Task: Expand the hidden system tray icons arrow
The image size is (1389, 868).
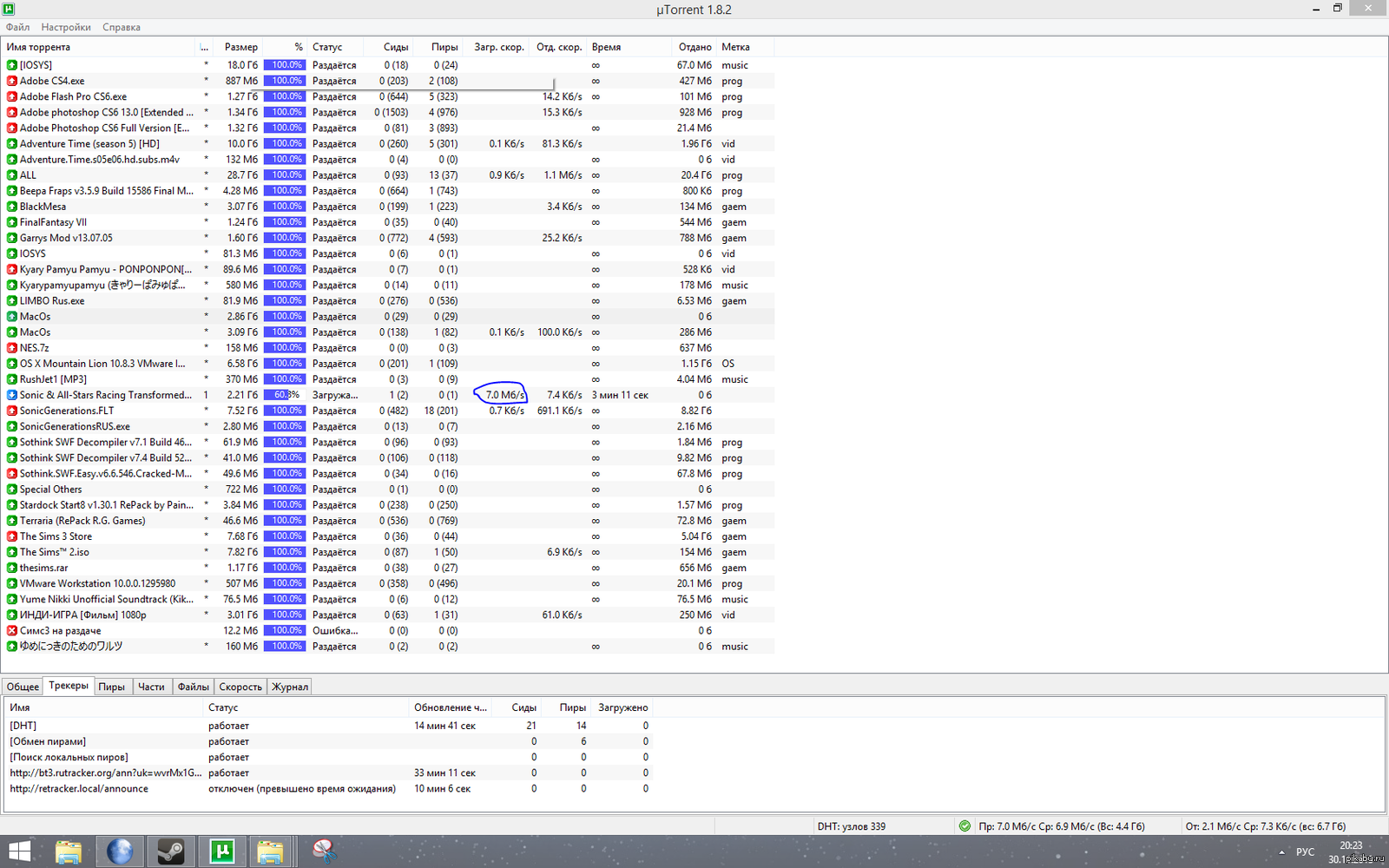Action: click(x=1281, y=852)
